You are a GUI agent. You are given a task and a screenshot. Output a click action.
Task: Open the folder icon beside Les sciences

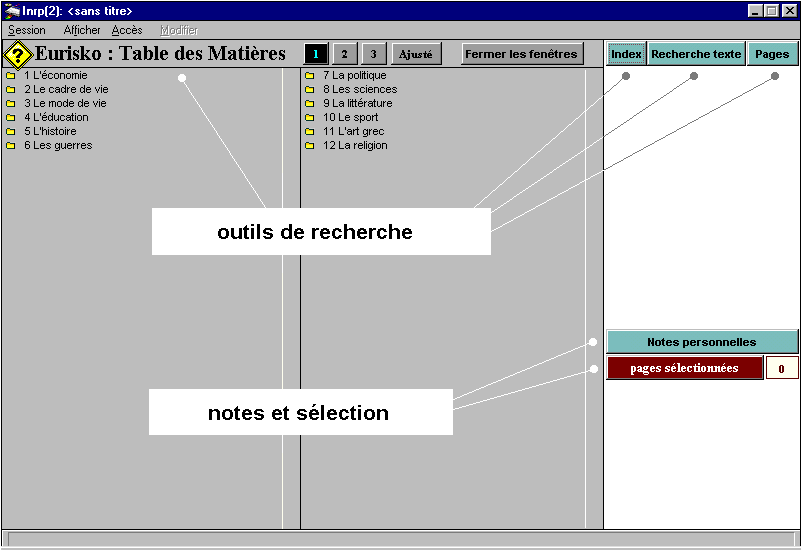coord(310,89)
